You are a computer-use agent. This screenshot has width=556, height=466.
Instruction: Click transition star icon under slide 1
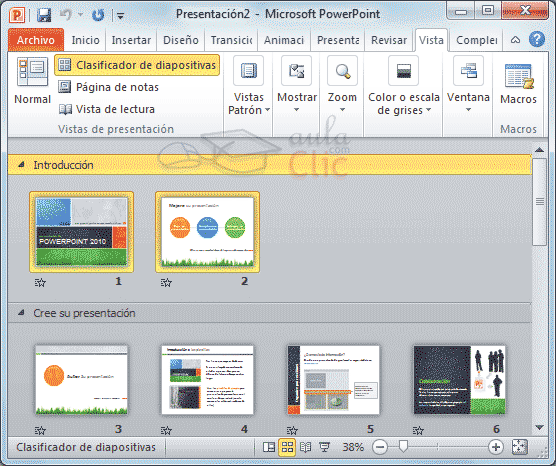[x=40, y=282]
